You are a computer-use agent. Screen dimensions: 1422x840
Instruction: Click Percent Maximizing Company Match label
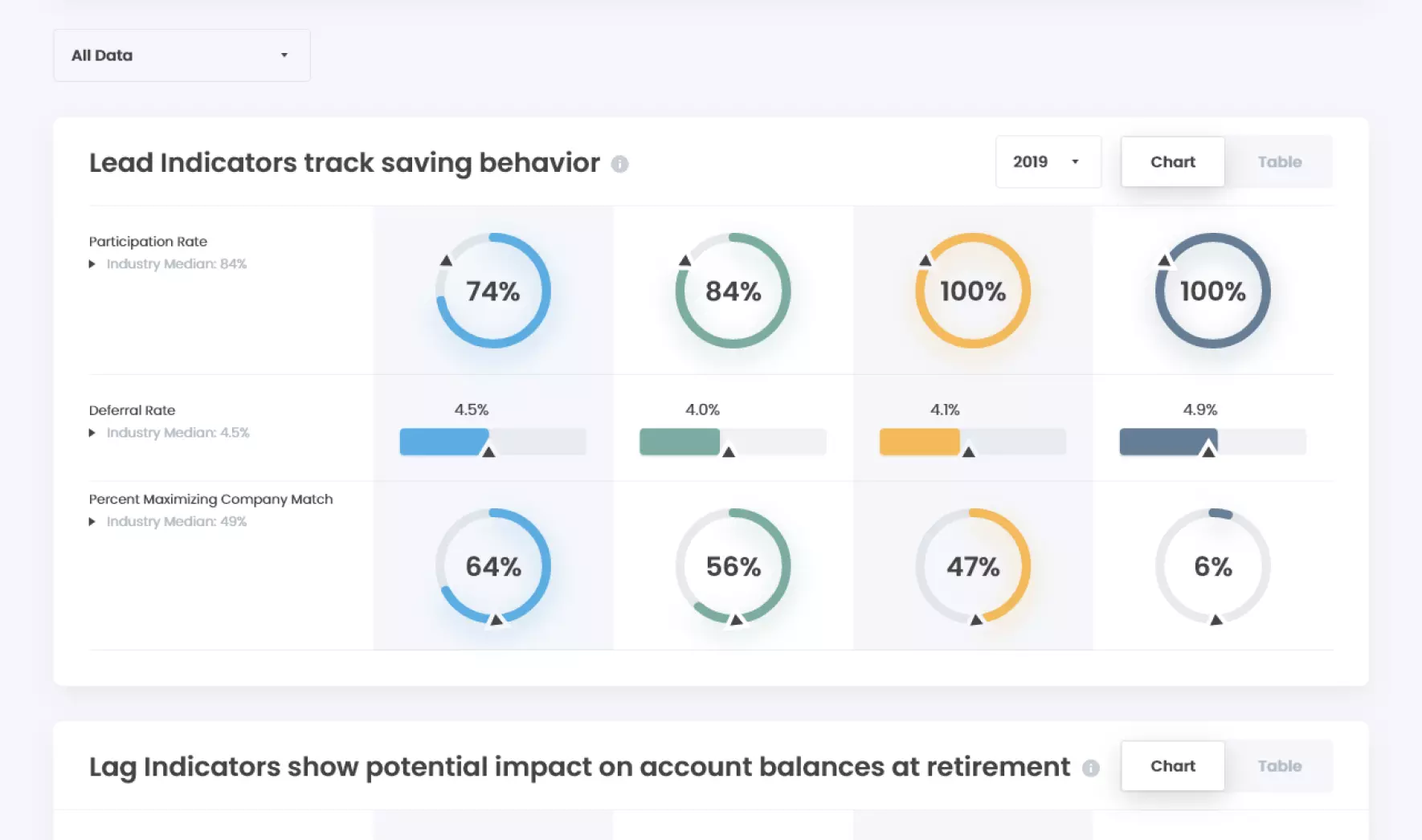pyautogui.click(x=210, y=500)
